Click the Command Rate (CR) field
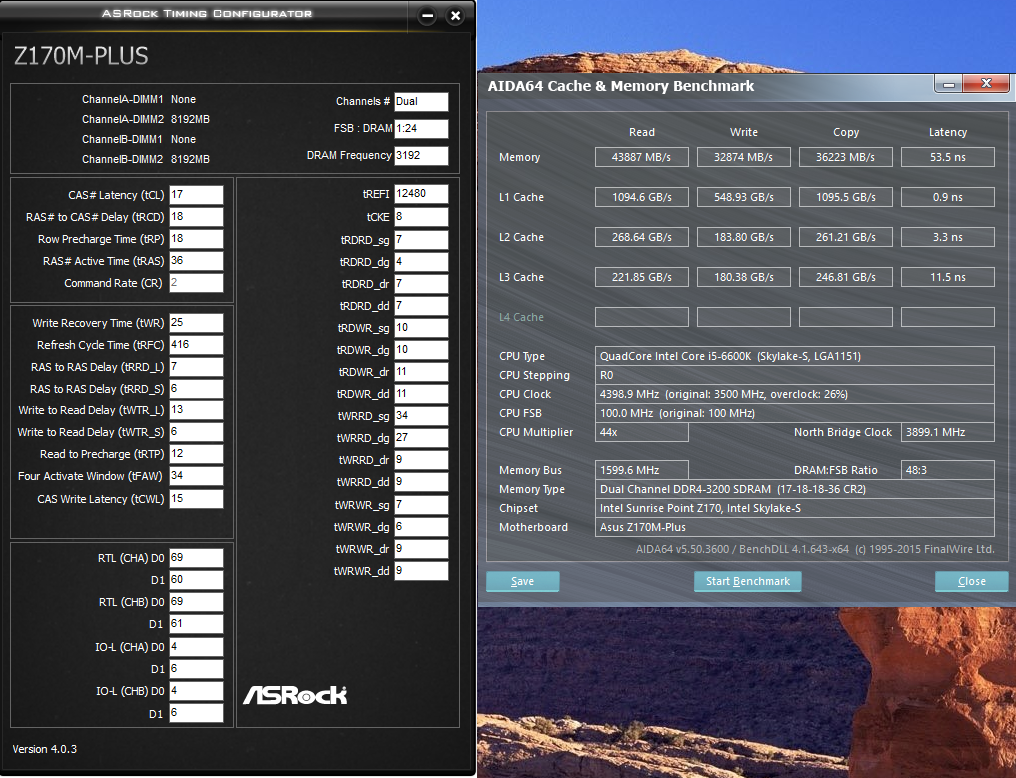Viewport: 1016px width, 778px height. coord(196,282)
